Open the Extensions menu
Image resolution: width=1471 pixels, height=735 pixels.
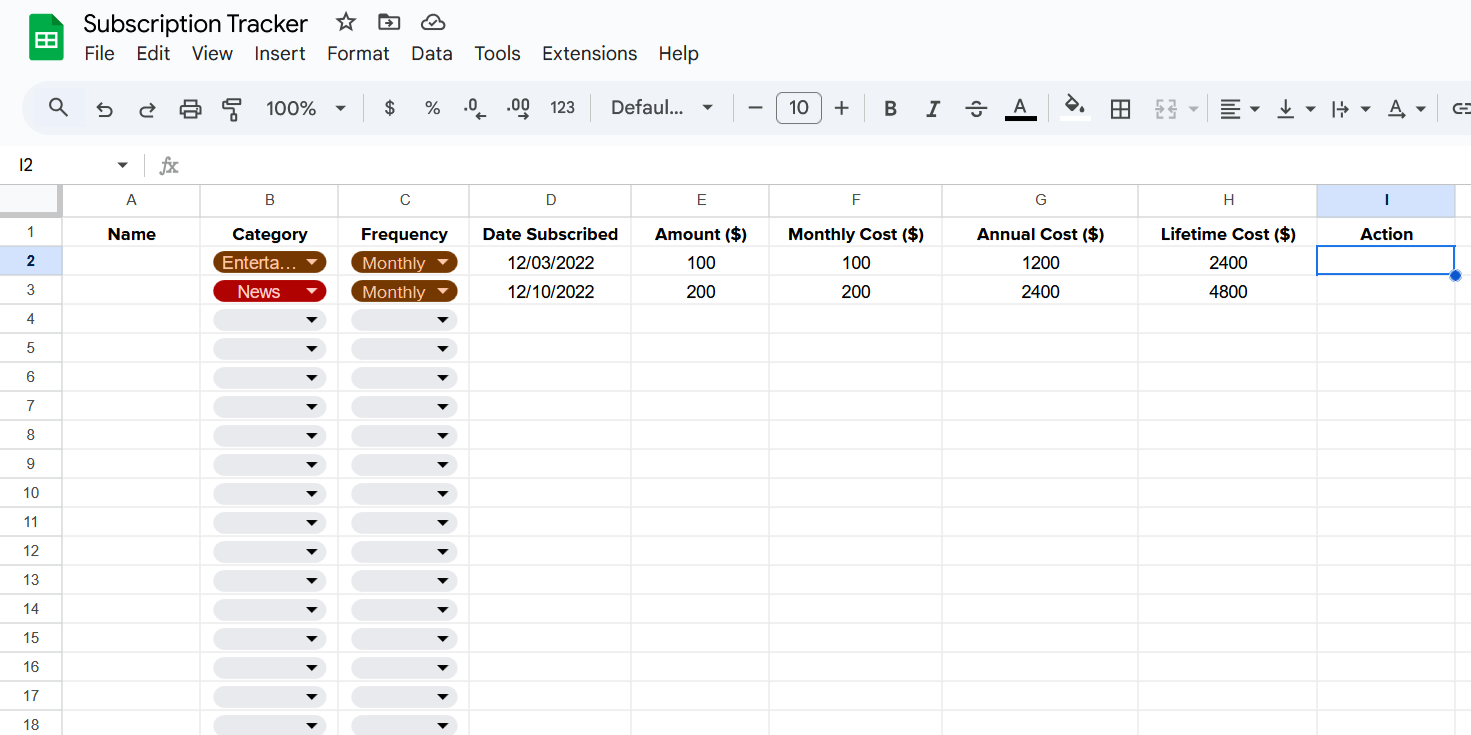589,53
